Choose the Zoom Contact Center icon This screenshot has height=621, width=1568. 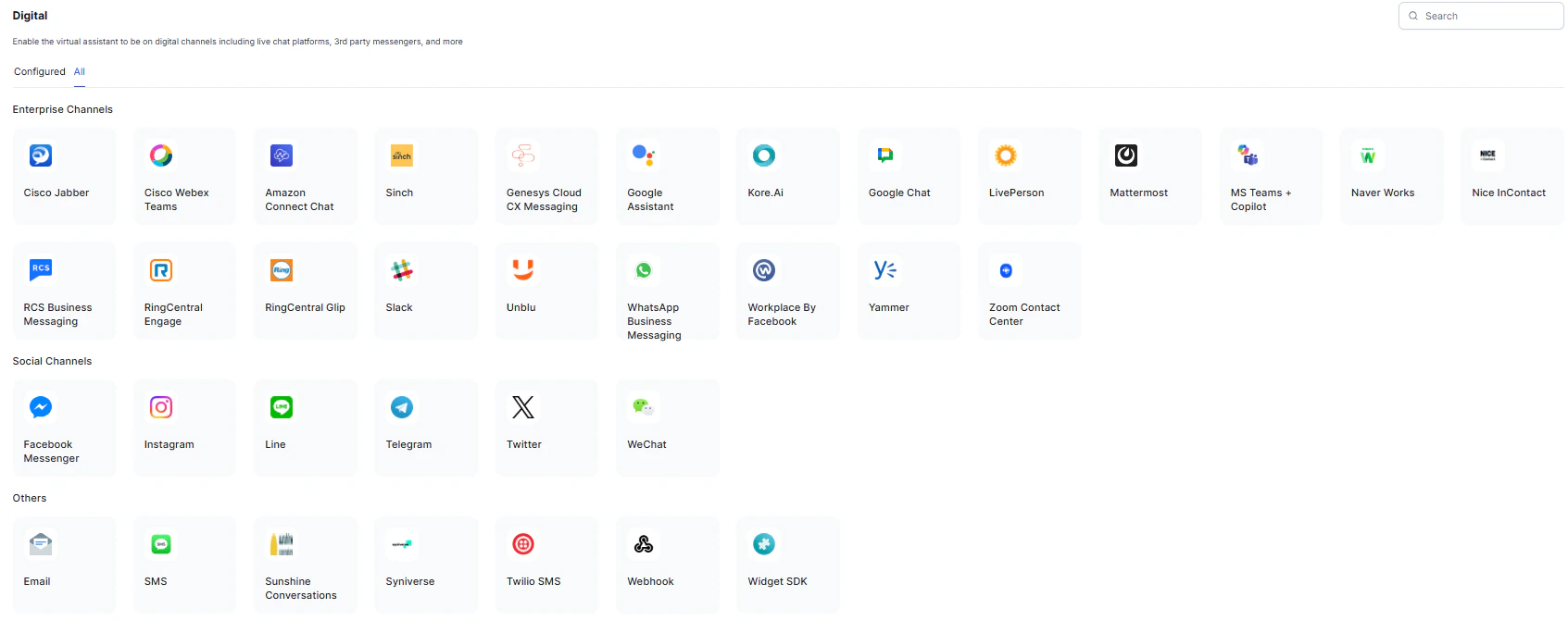[x=1006, y=270]
